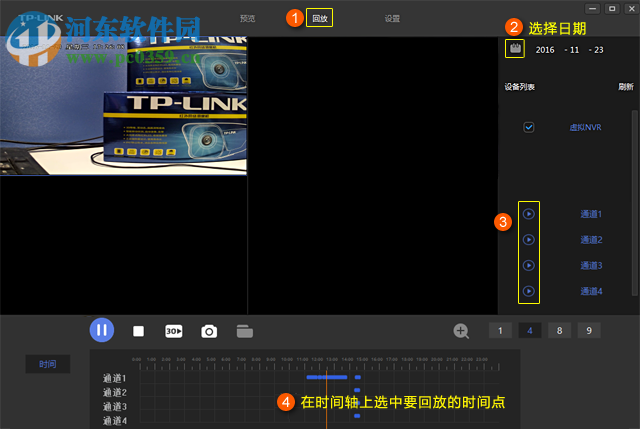Play channel 通道1 recording icon
This screenshot has height=429, width=640.
click(529, 214)
